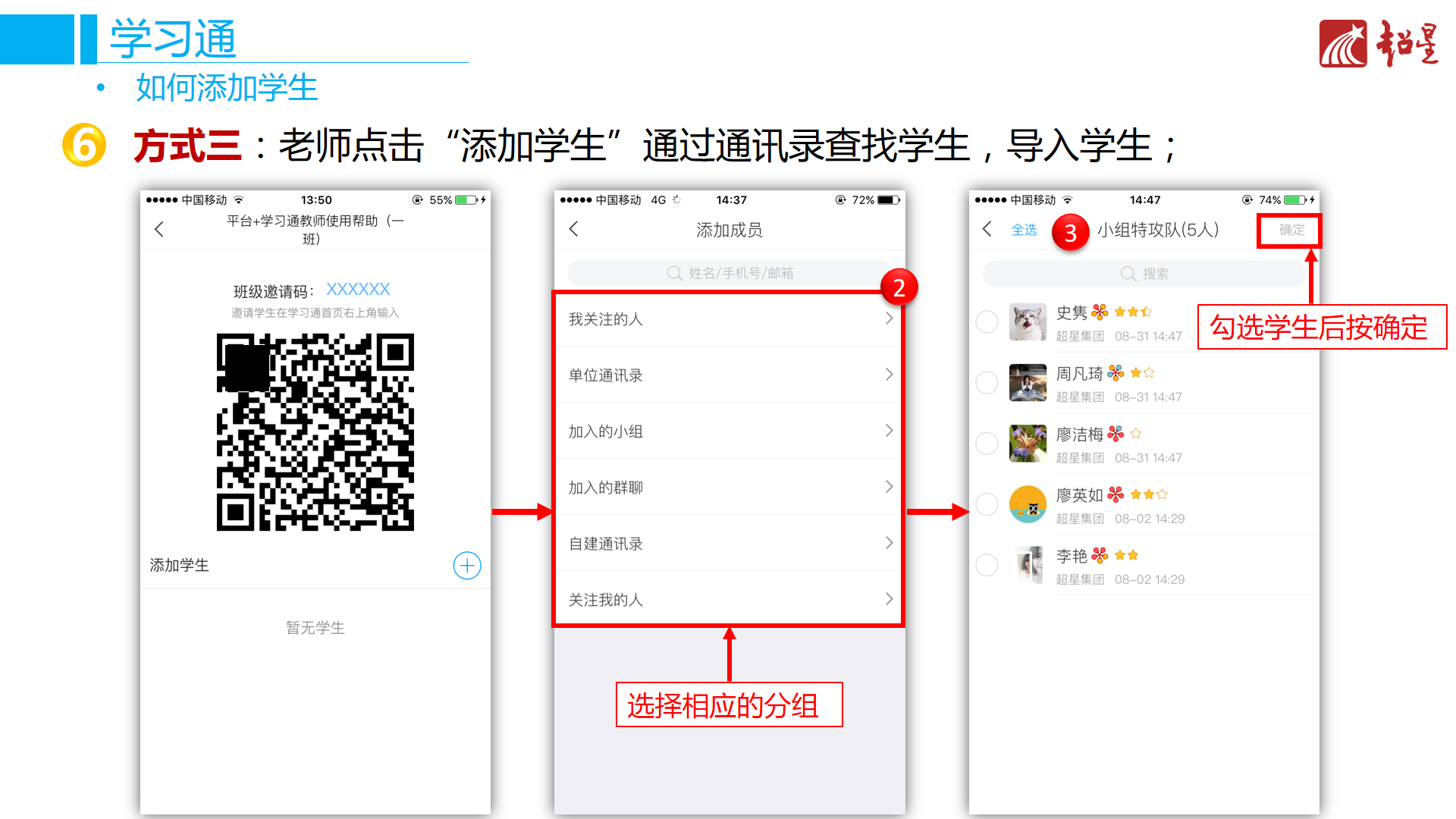Screen dimensions: 1456x819
Task: Click 史隽's cat avatar
Action: (1028, 322)
